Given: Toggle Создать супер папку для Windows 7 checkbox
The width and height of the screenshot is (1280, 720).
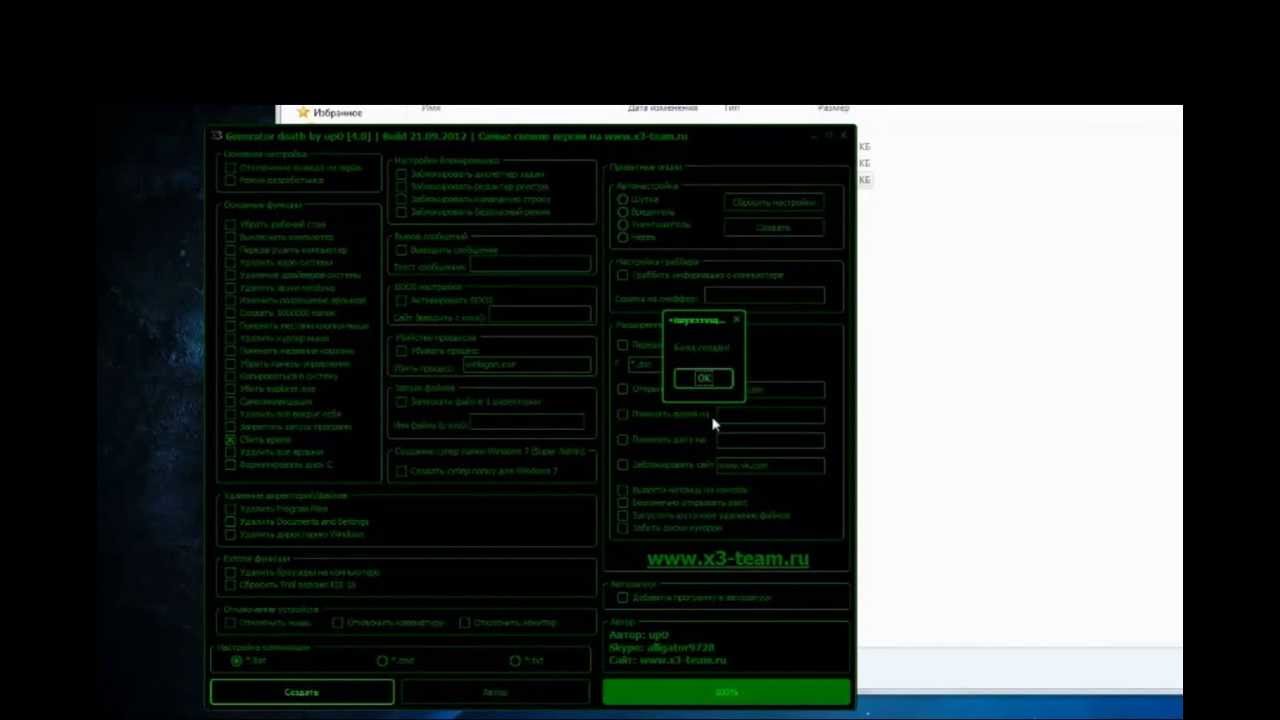Looking at the screenshot, I should 402,471.
